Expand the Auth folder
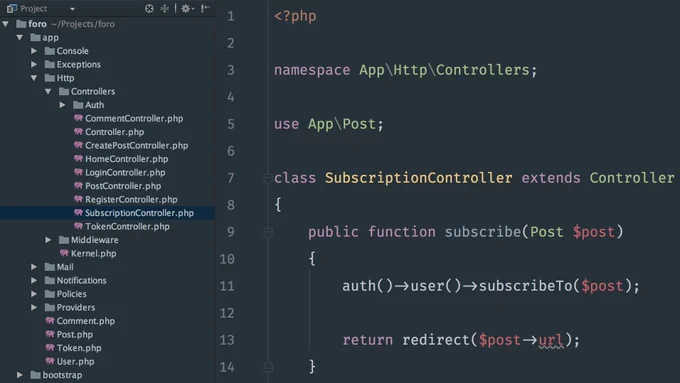Screen dimensions: 680x383 click(x=62, y=105)
